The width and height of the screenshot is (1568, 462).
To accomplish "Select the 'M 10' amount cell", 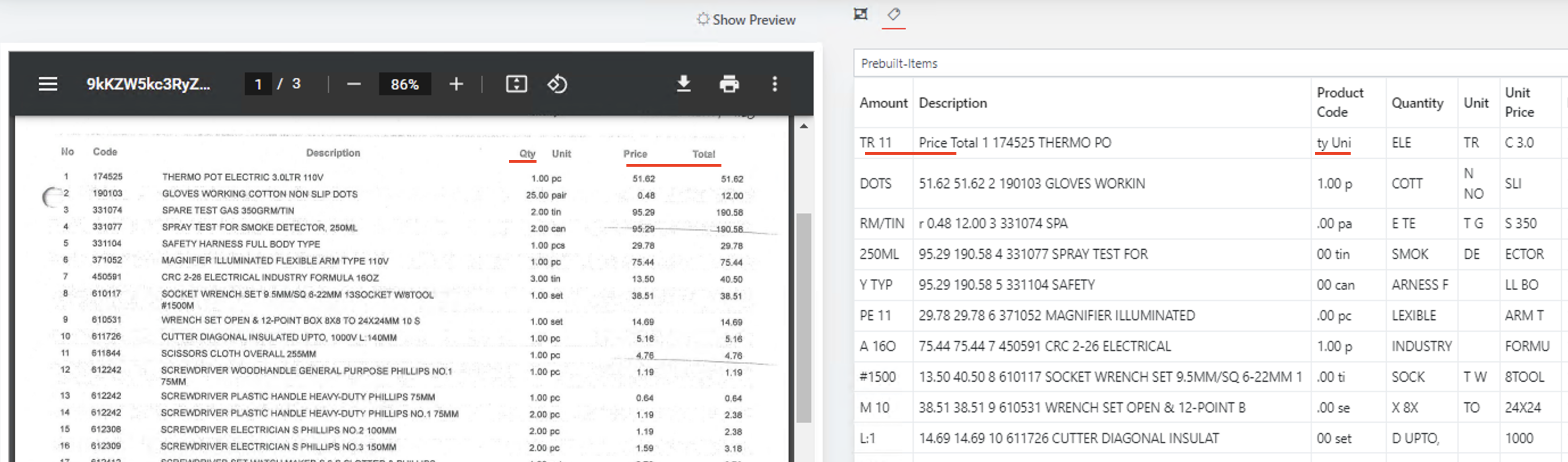I will click(882, 408).
